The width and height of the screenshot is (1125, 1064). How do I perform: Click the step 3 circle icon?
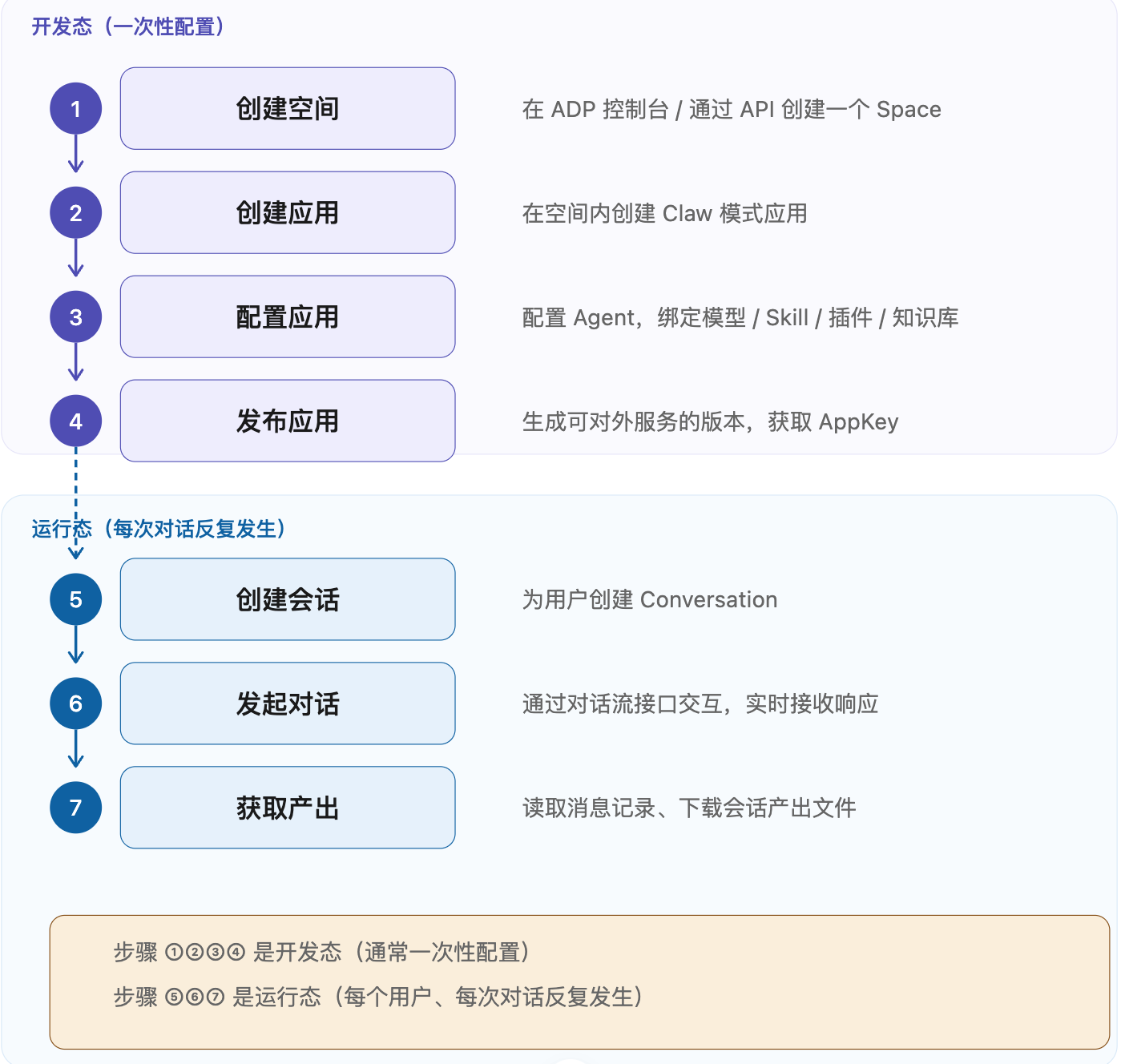pos(75,316)
